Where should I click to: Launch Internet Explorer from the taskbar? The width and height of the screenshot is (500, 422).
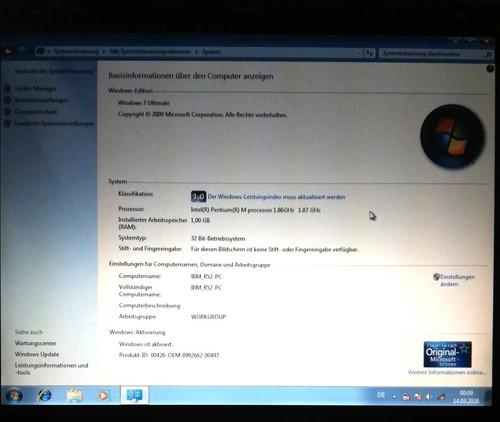[x=45, y=395]
